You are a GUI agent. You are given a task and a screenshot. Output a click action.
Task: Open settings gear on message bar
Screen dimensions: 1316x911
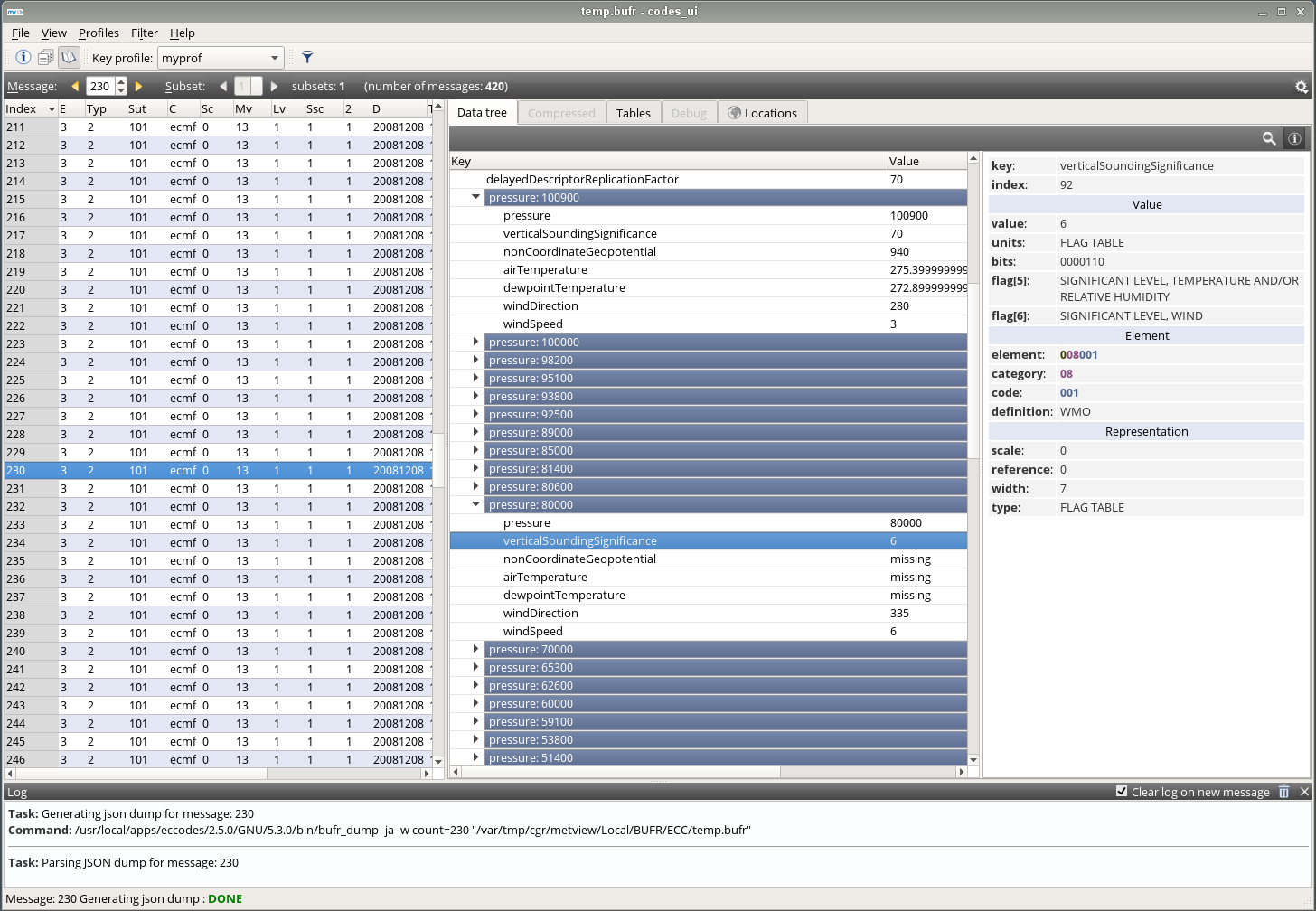(x=1302, y=87)
